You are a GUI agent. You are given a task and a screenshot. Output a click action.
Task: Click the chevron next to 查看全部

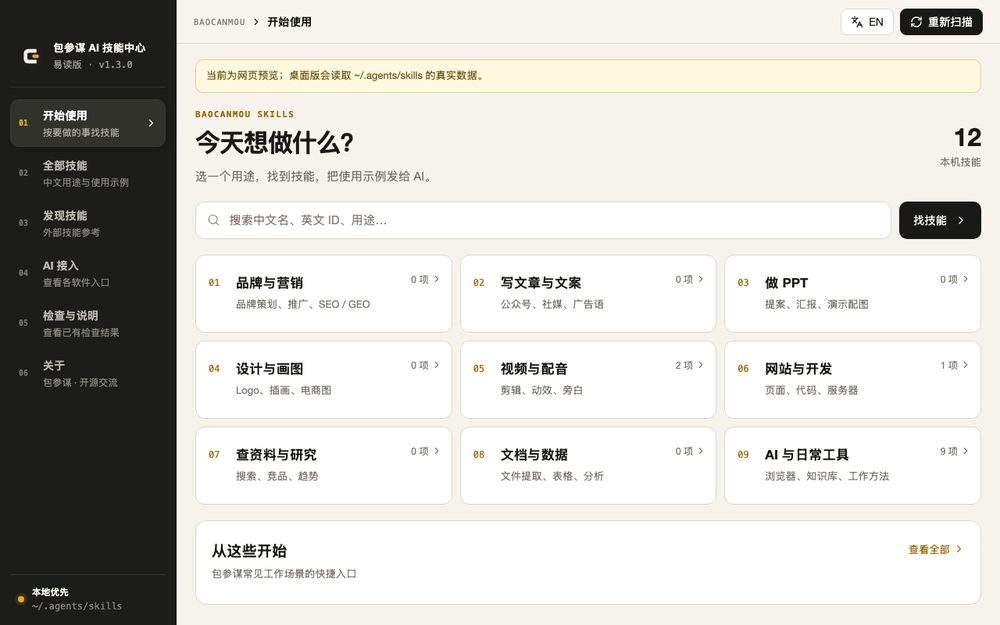click(x=959, y=549)
